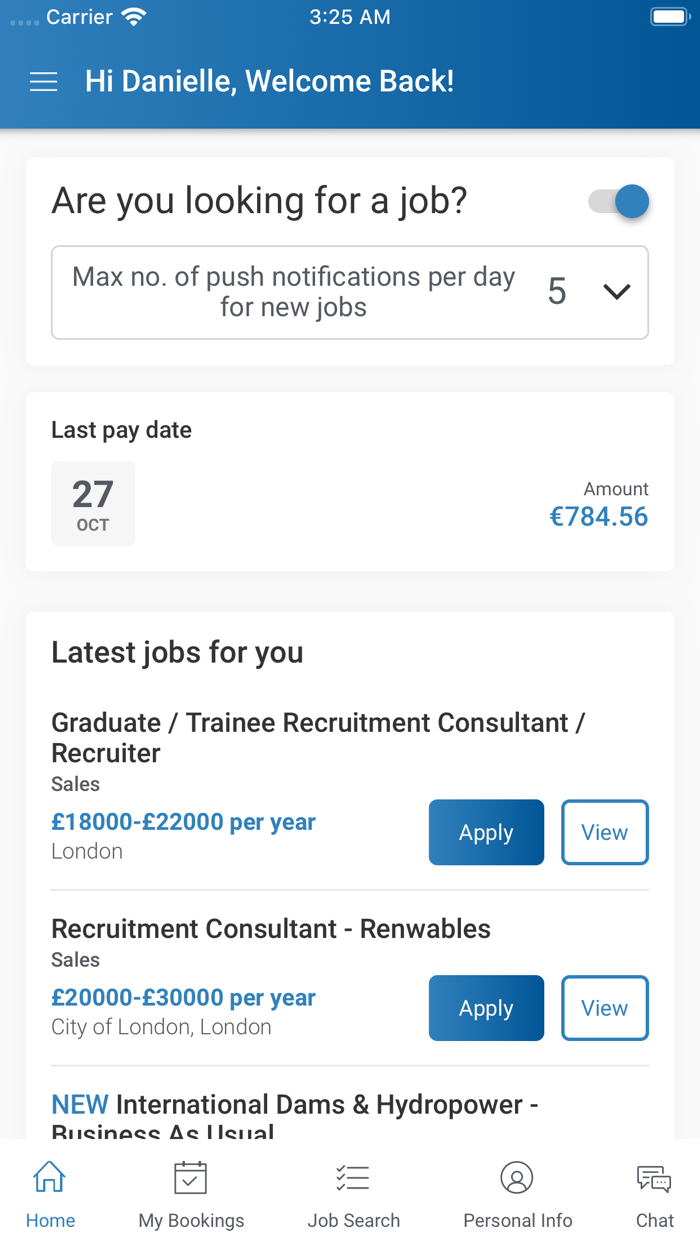Tap the Home house icon
Viewport: 700px width, 1244px height.
pyautogui.click(x=49, y=1178)
